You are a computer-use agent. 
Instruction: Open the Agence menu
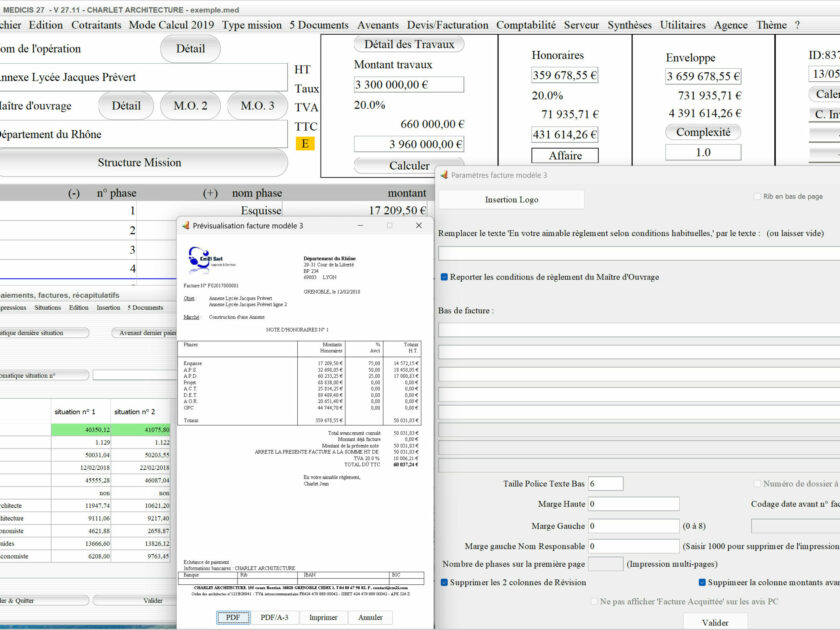pyautogui.click(x=730, y=25)
